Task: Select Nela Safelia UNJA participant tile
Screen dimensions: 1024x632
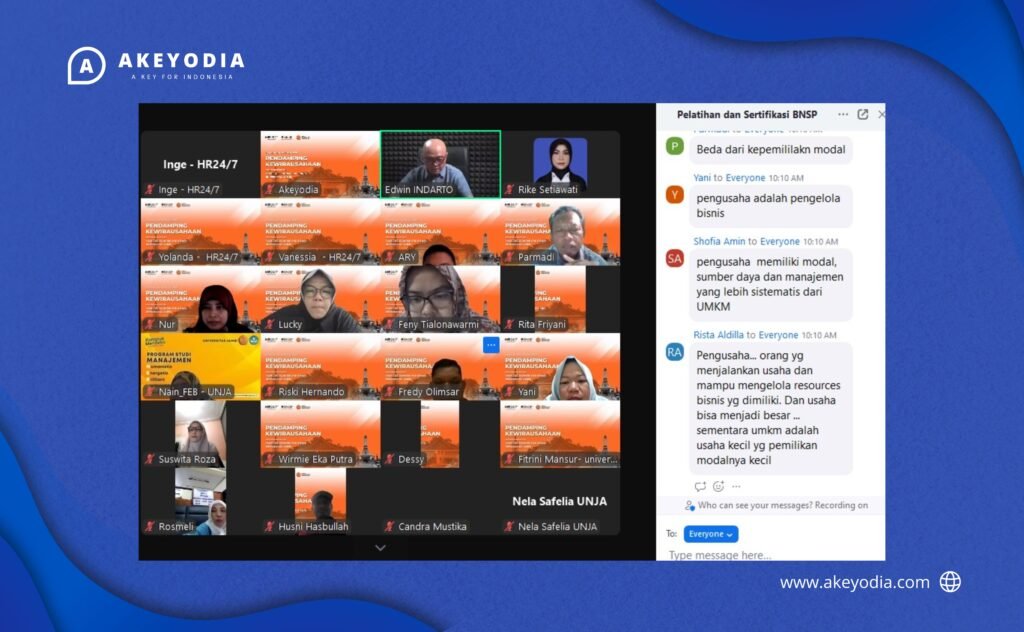Action: click(560, 501)
